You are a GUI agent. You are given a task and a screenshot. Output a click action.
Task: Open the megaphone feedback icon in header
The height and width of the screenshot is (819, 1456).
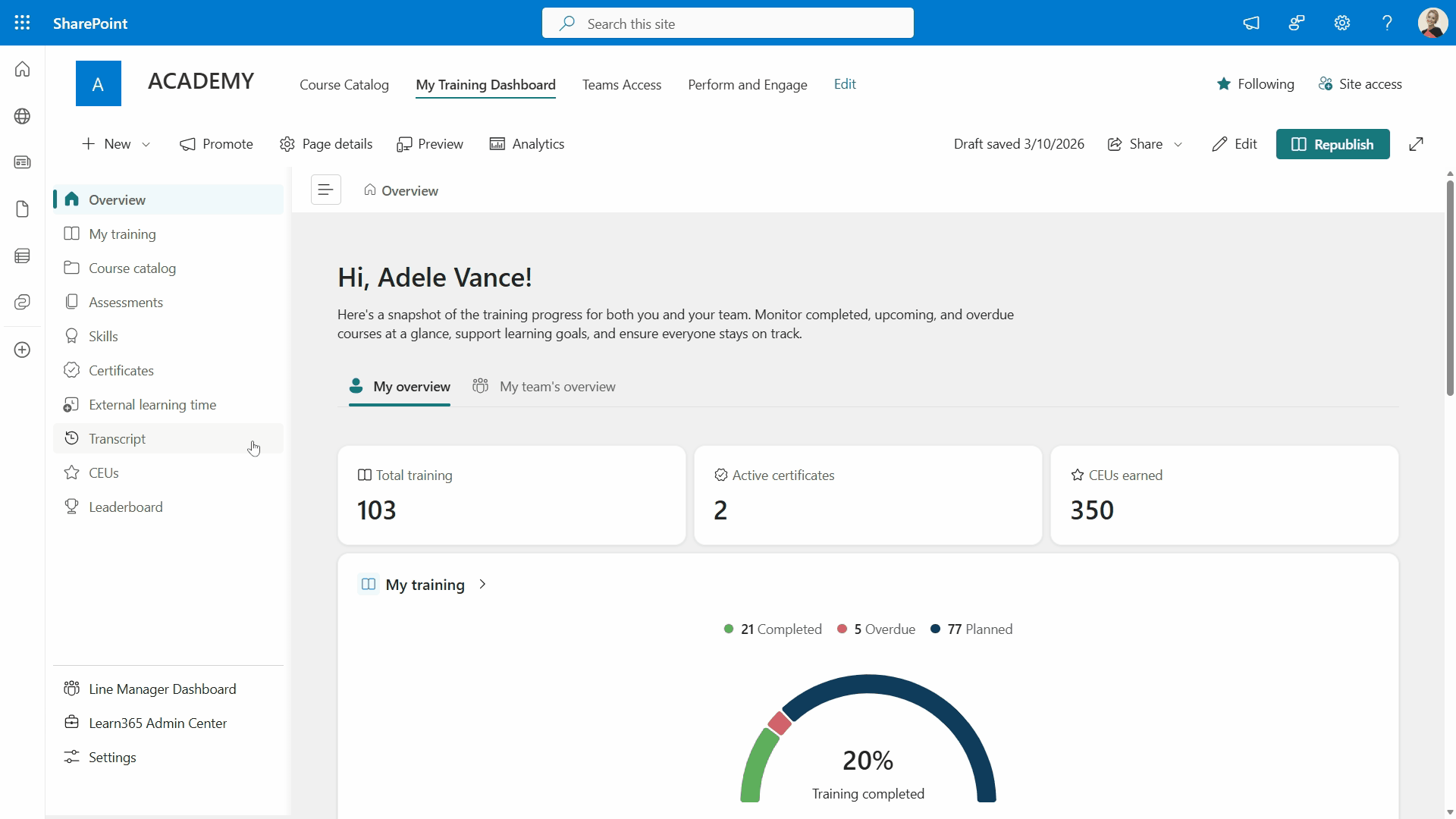pos(1251,23)
